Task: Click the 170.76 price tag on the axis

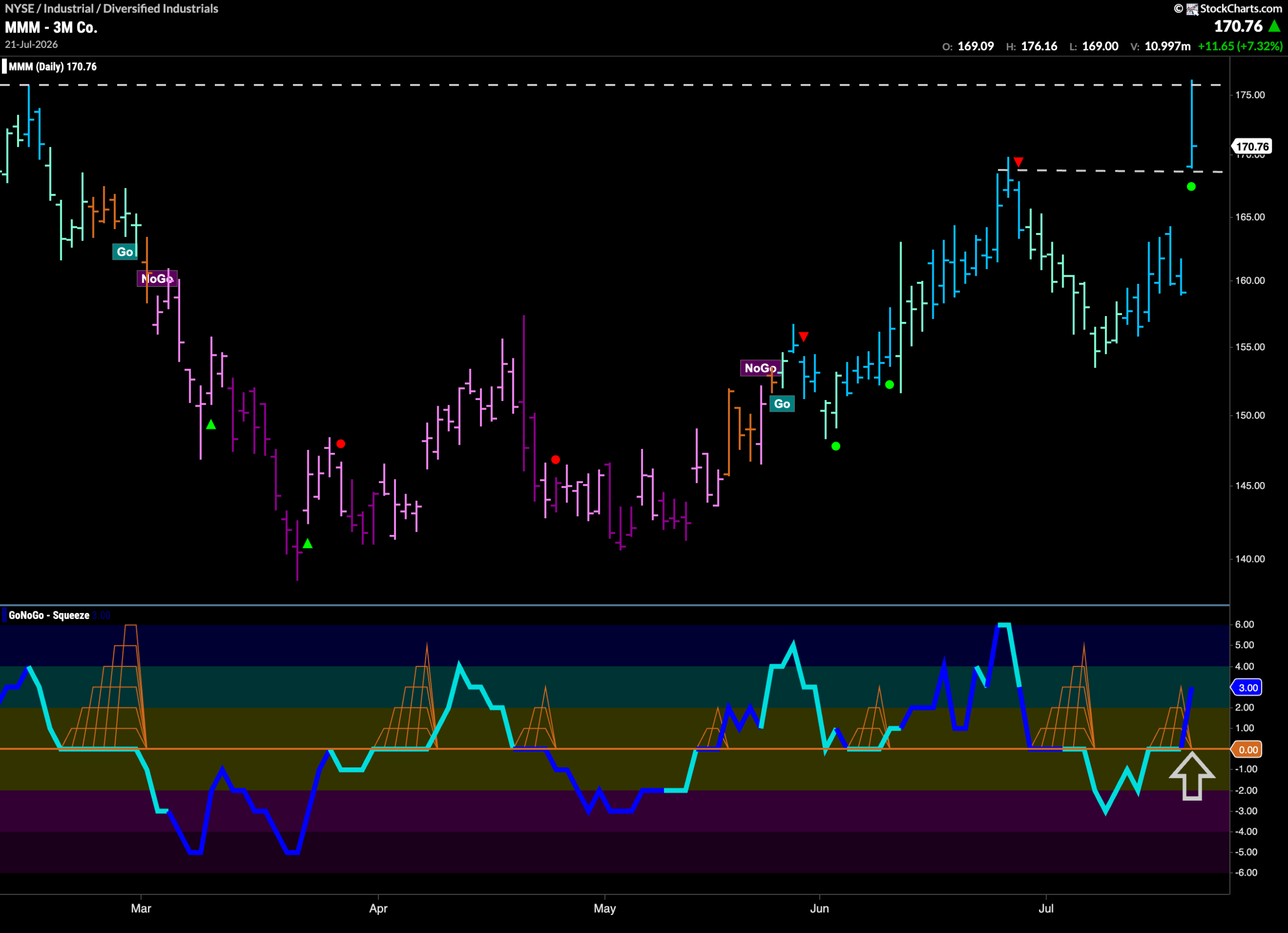Action: pos(1252,146)
